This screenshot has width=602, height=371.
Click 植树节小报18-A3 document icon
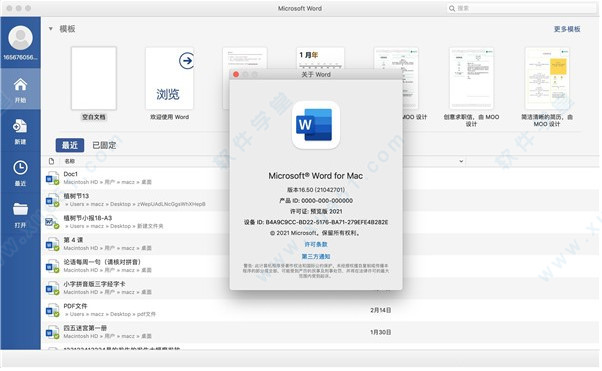(x=52, y=222)
